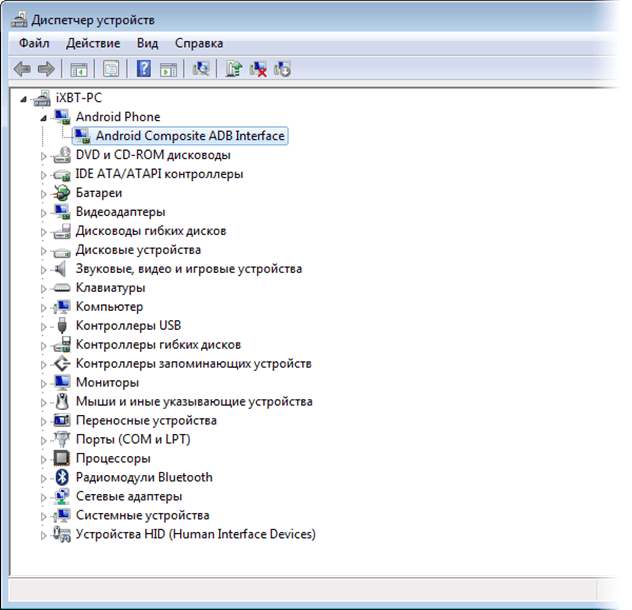Scan for hardware changes icon
Image resolution: width=632 pixels, height=610 pixels.
tap(201, 69)
